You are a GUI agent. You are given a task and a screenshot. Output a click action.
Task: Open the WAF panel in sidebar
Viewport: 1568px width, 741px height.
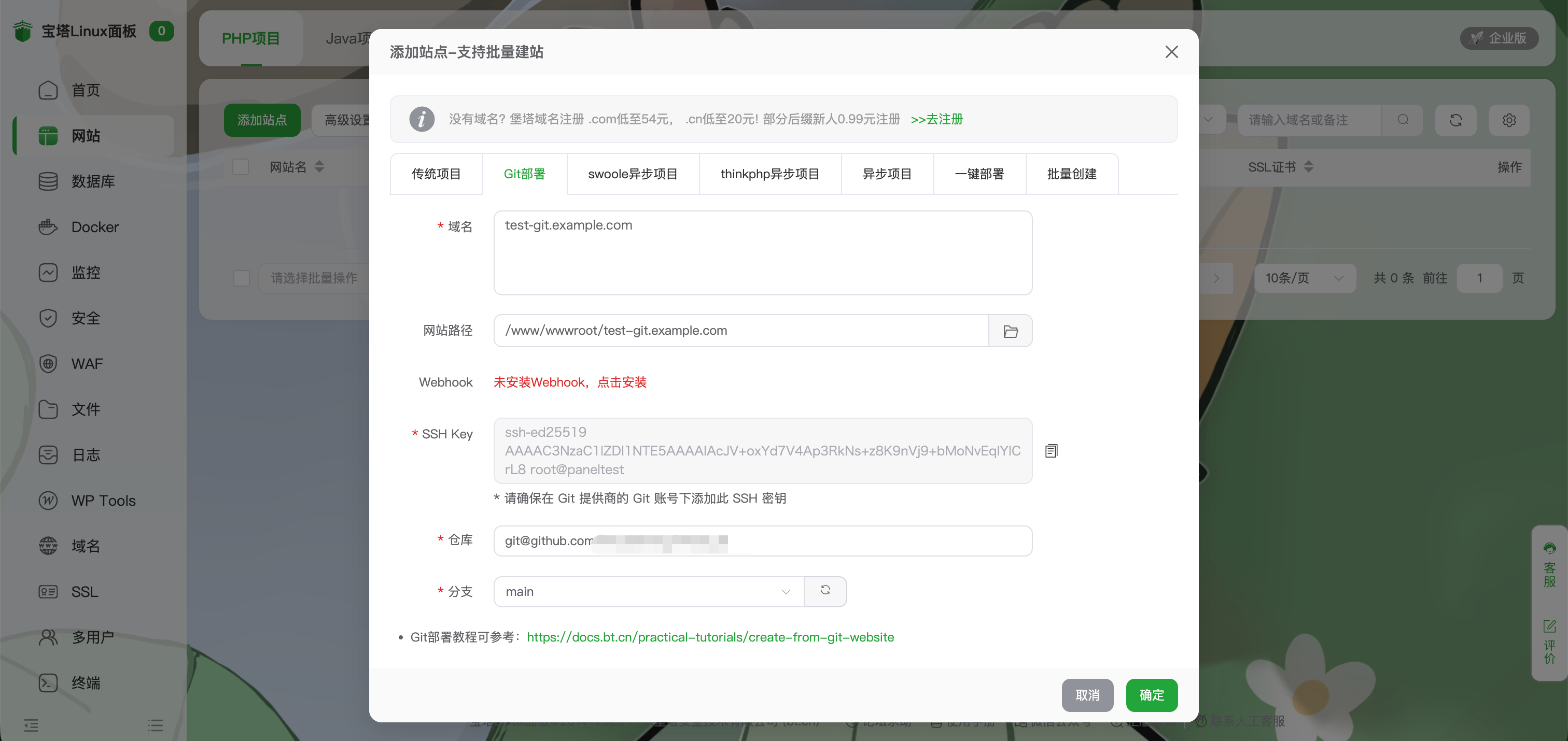[86, 363]
